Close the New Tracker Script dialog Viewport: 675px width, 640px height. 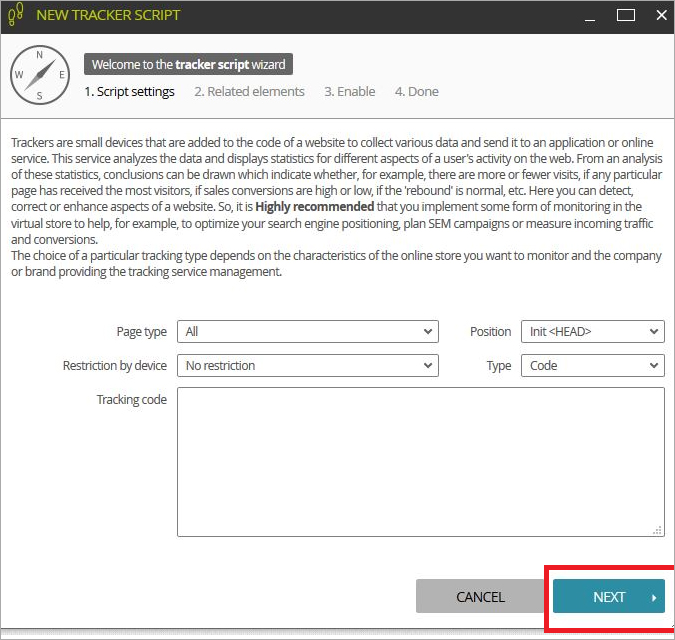tap(659, 15)
